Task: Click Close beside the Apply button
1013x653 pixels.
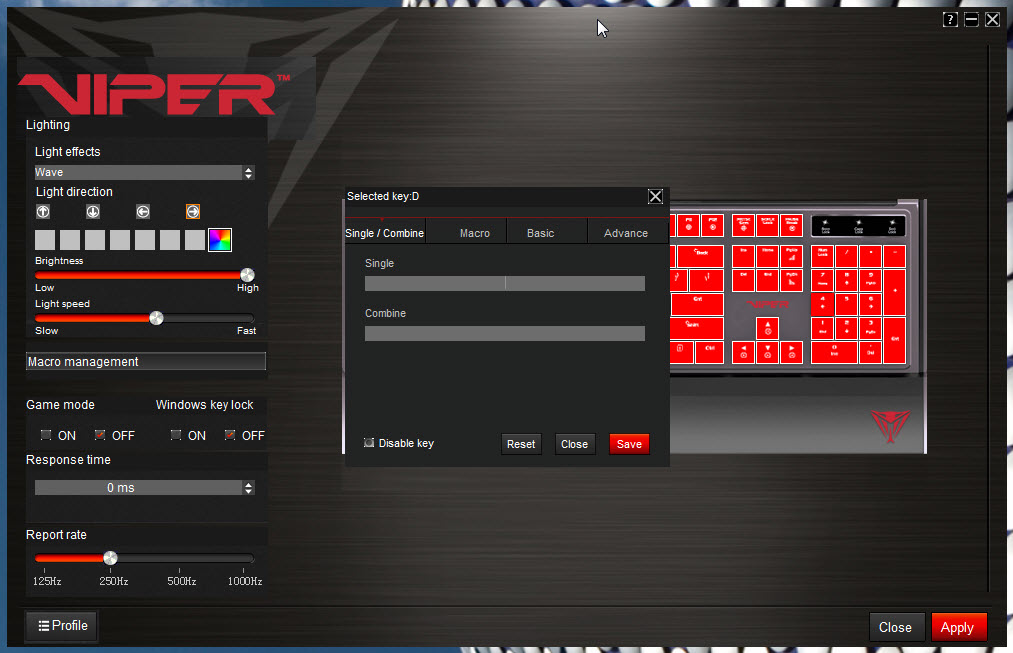Action: tap(897, 627)
